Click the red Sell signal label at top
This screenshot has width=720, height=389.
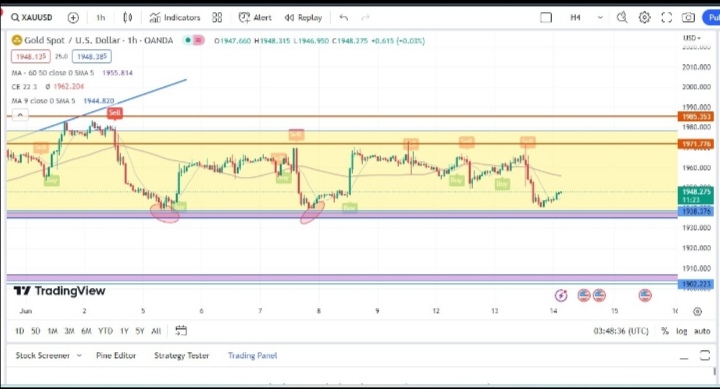[115, 113]
